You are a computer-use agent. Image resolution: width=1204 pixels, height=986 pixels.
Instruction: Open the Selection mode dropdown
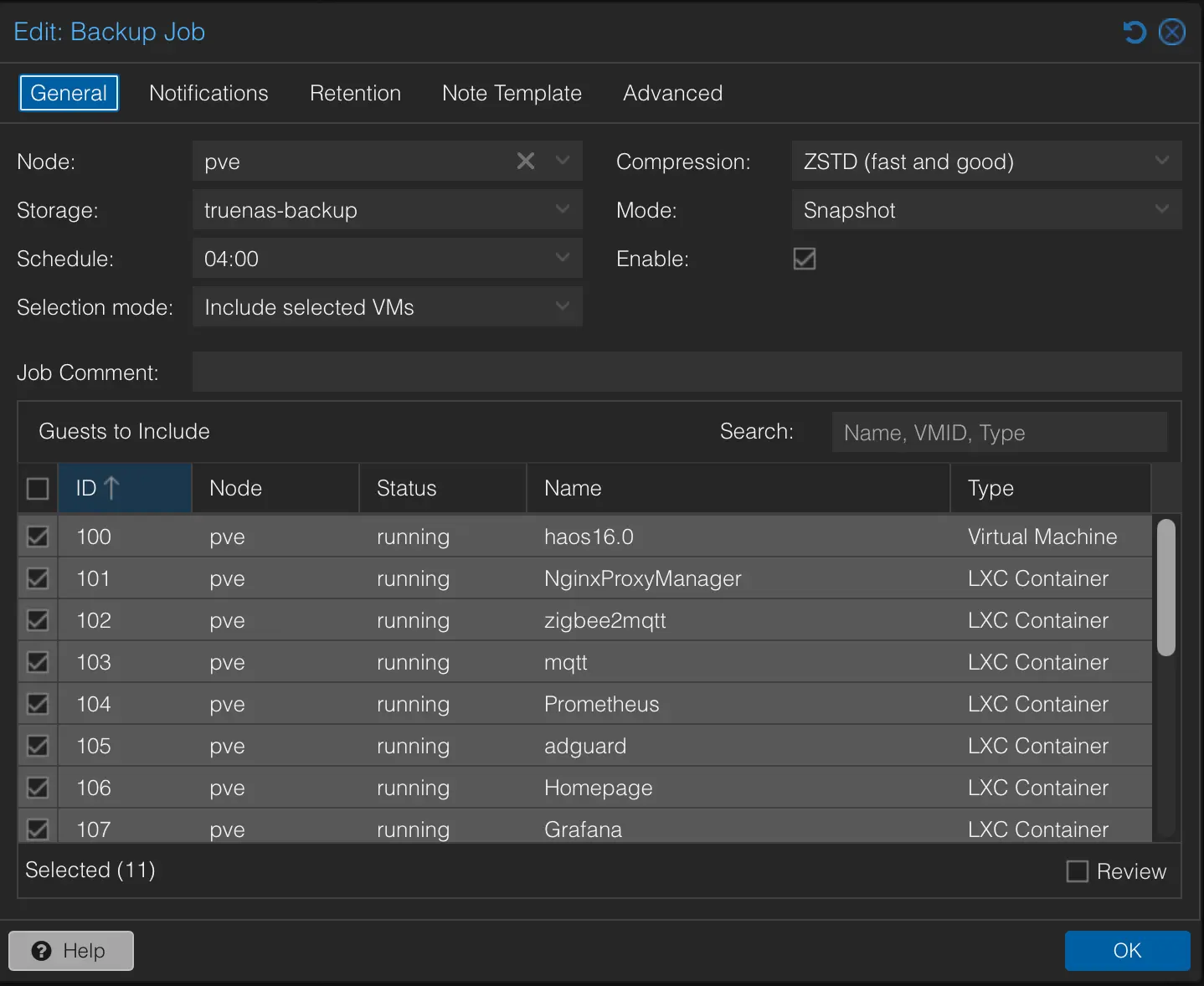(387, 306)
